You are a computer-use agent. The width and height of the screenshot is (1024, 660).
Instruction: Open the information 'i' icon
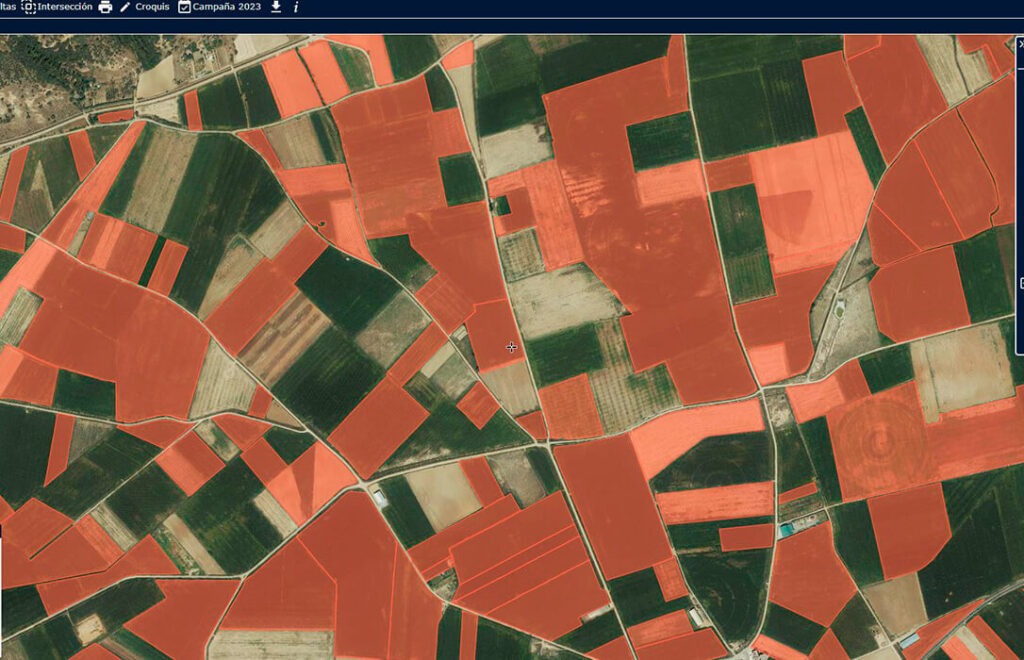pyautogui.click(x=296, y=7)
